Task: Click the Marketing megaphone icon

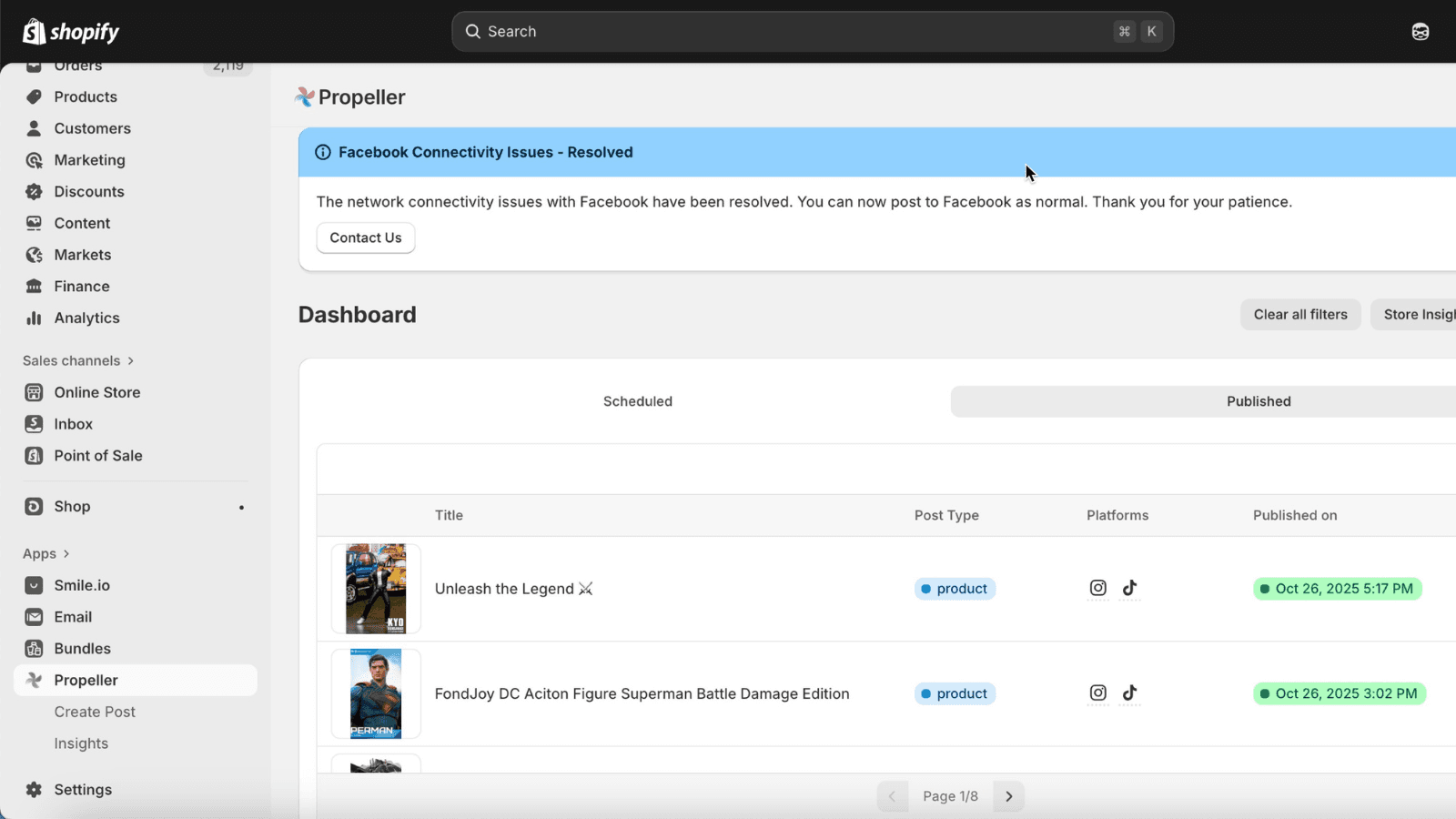Action: click(33, 160)
